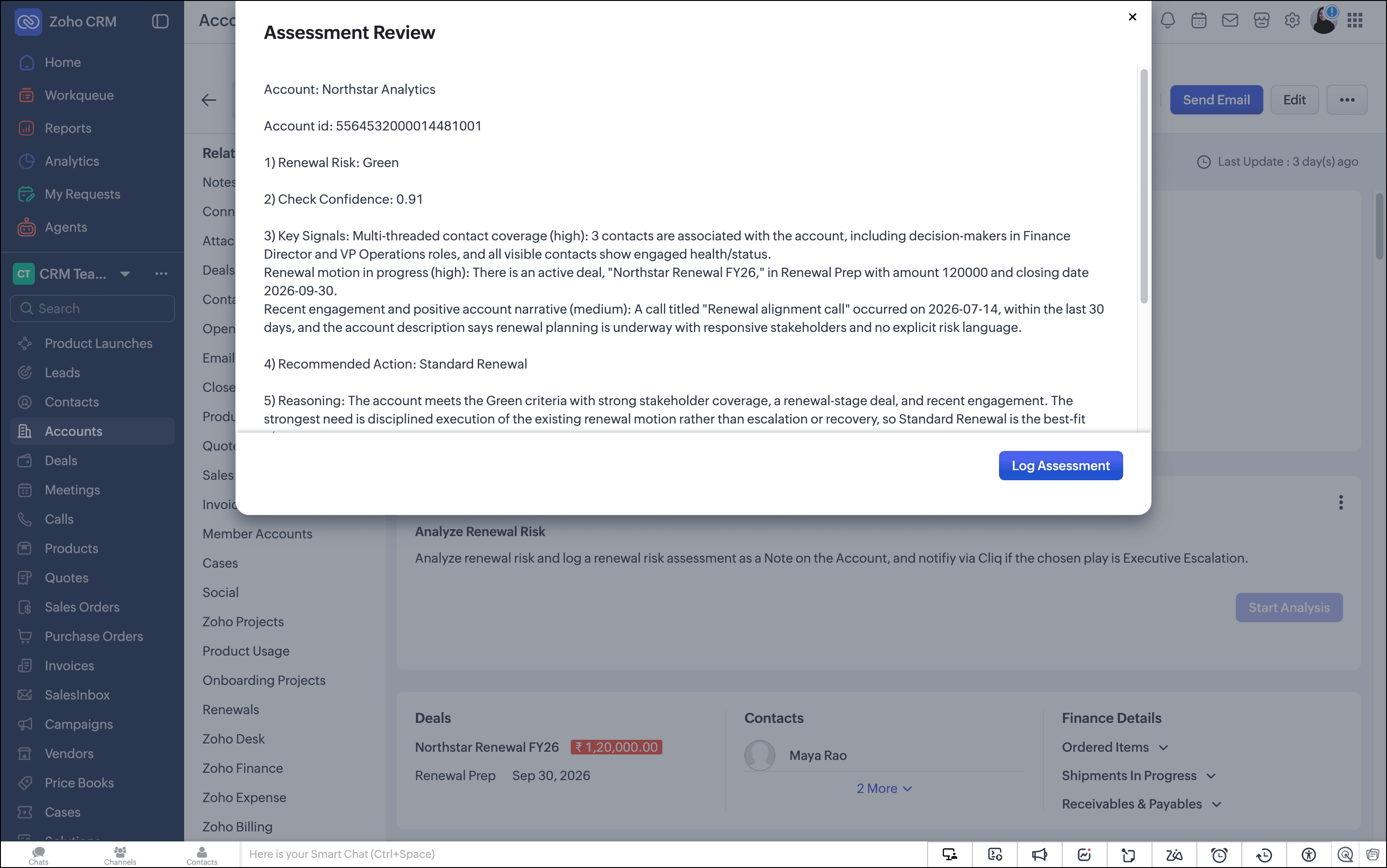Click the Product Launches module icon
The height and width of the screenshot is (868, 1387).
coord(25,343)
